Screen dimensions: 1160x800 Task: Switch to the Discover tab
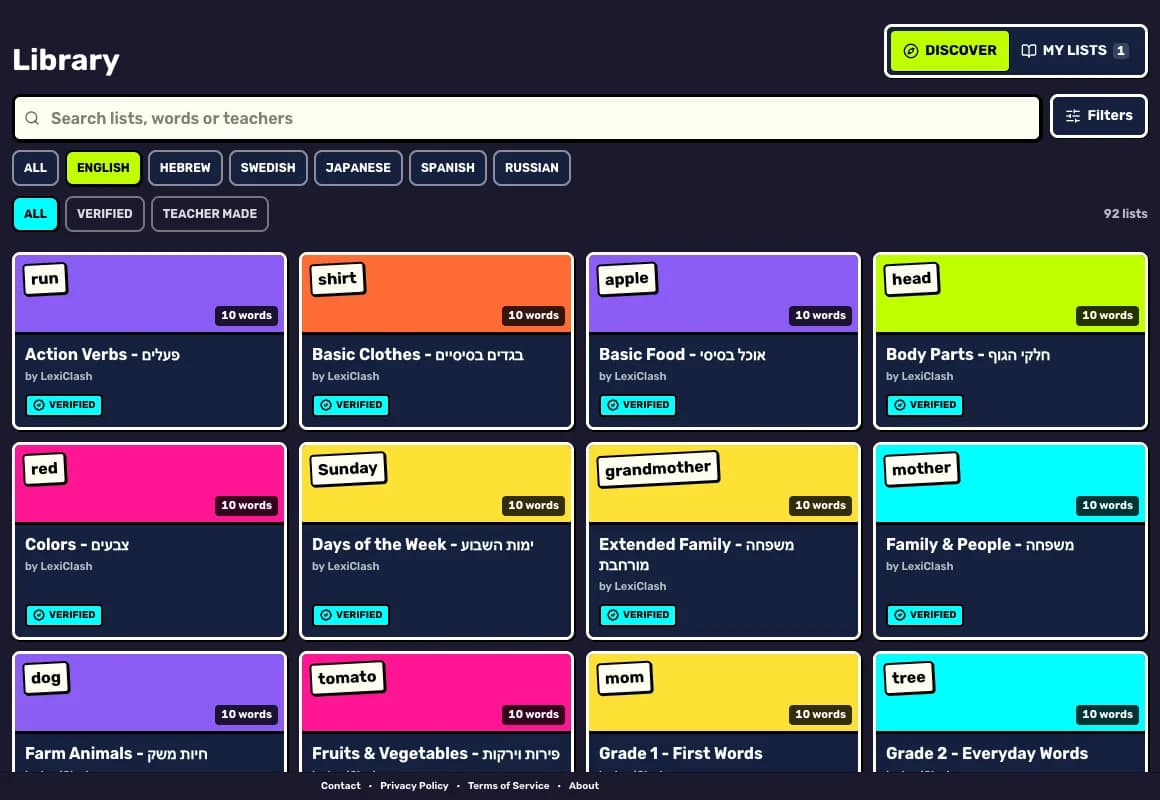pos(950,50)
